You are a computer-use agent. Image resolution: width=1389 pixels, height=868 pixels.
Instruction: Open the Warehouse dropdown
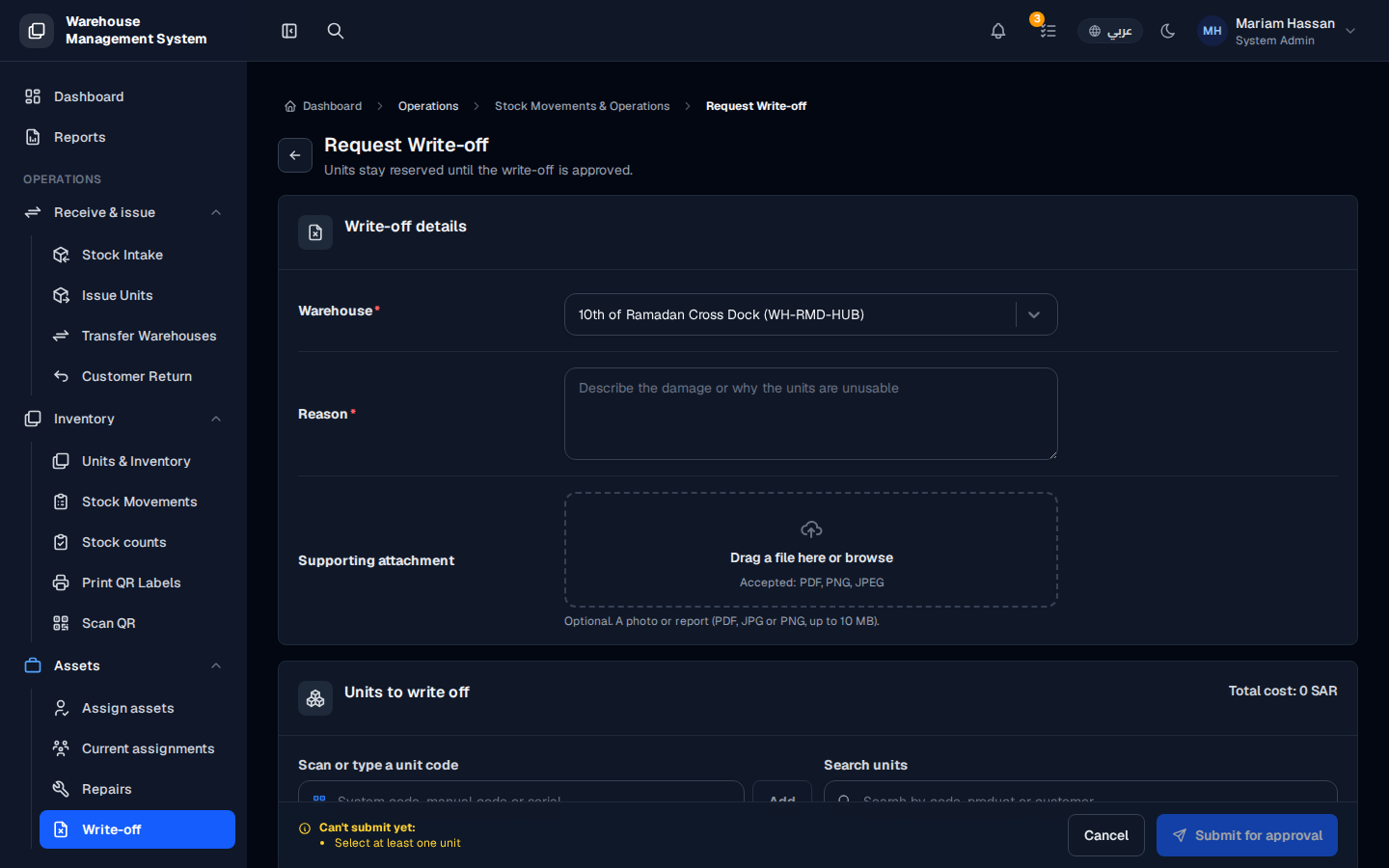[x=810, y=314]
